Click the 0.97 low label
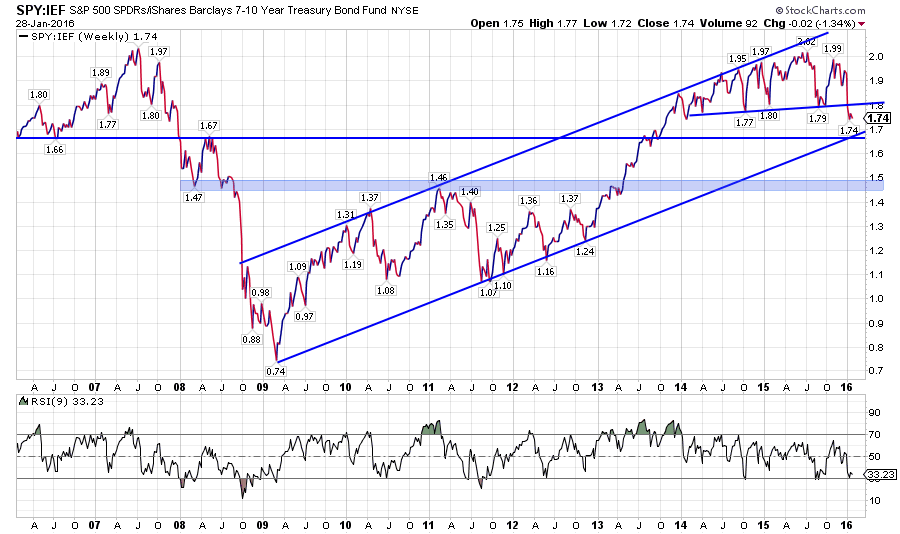Viewport: 900px width, 534px height. pos(305,316)
